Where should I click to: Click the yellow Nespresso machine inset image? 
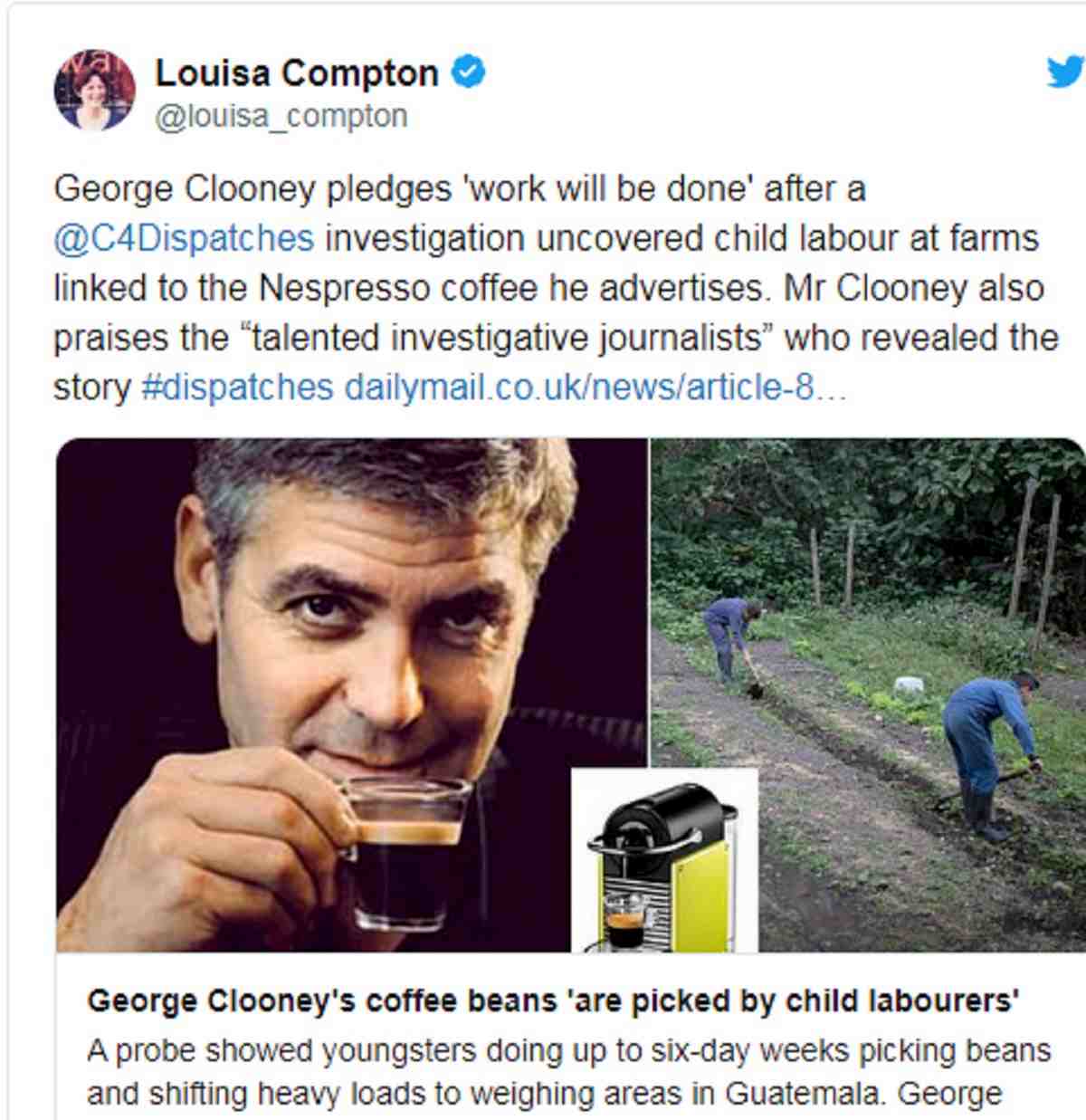point(664,861)
